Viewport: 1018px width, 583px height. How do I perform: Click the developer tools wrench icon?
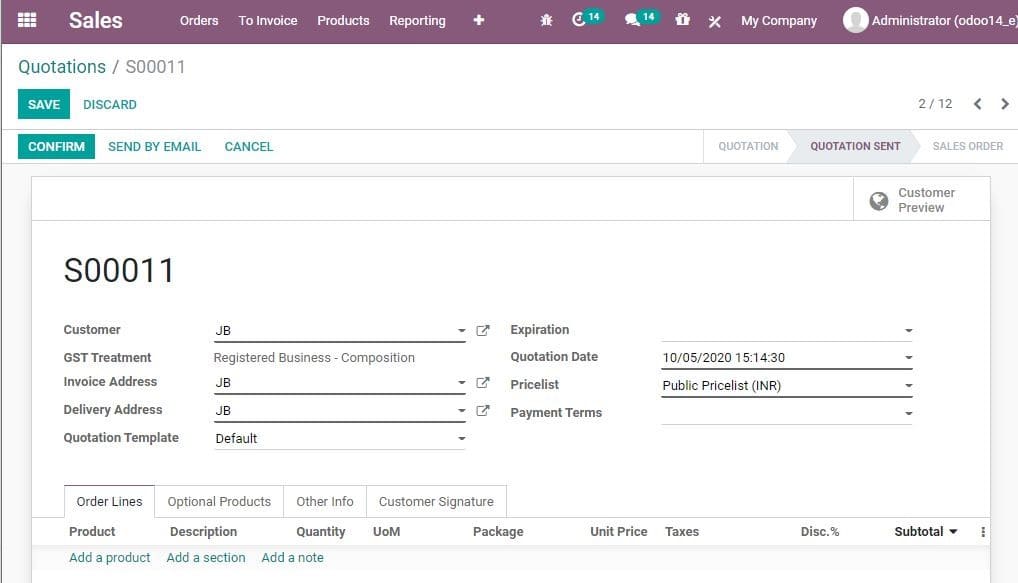[x=714, y=19]
